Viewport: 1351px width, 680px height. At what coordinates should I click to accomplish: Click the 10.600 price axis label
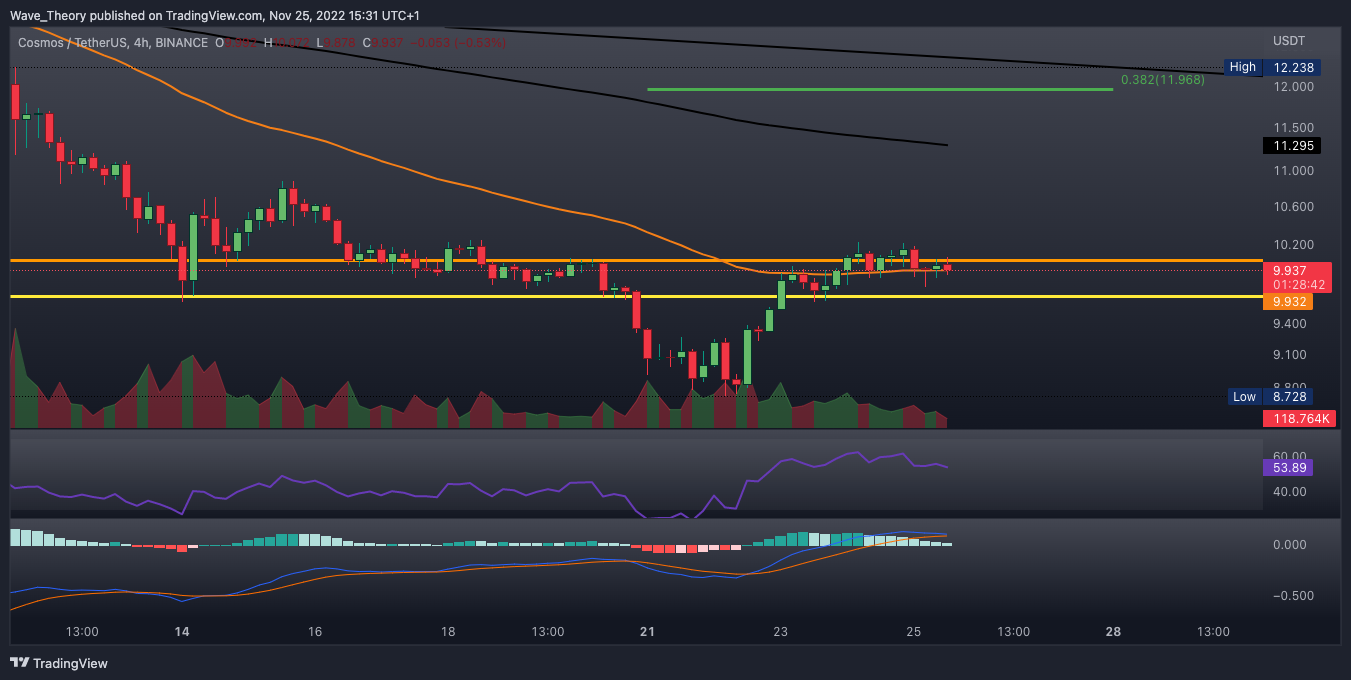1292,207
